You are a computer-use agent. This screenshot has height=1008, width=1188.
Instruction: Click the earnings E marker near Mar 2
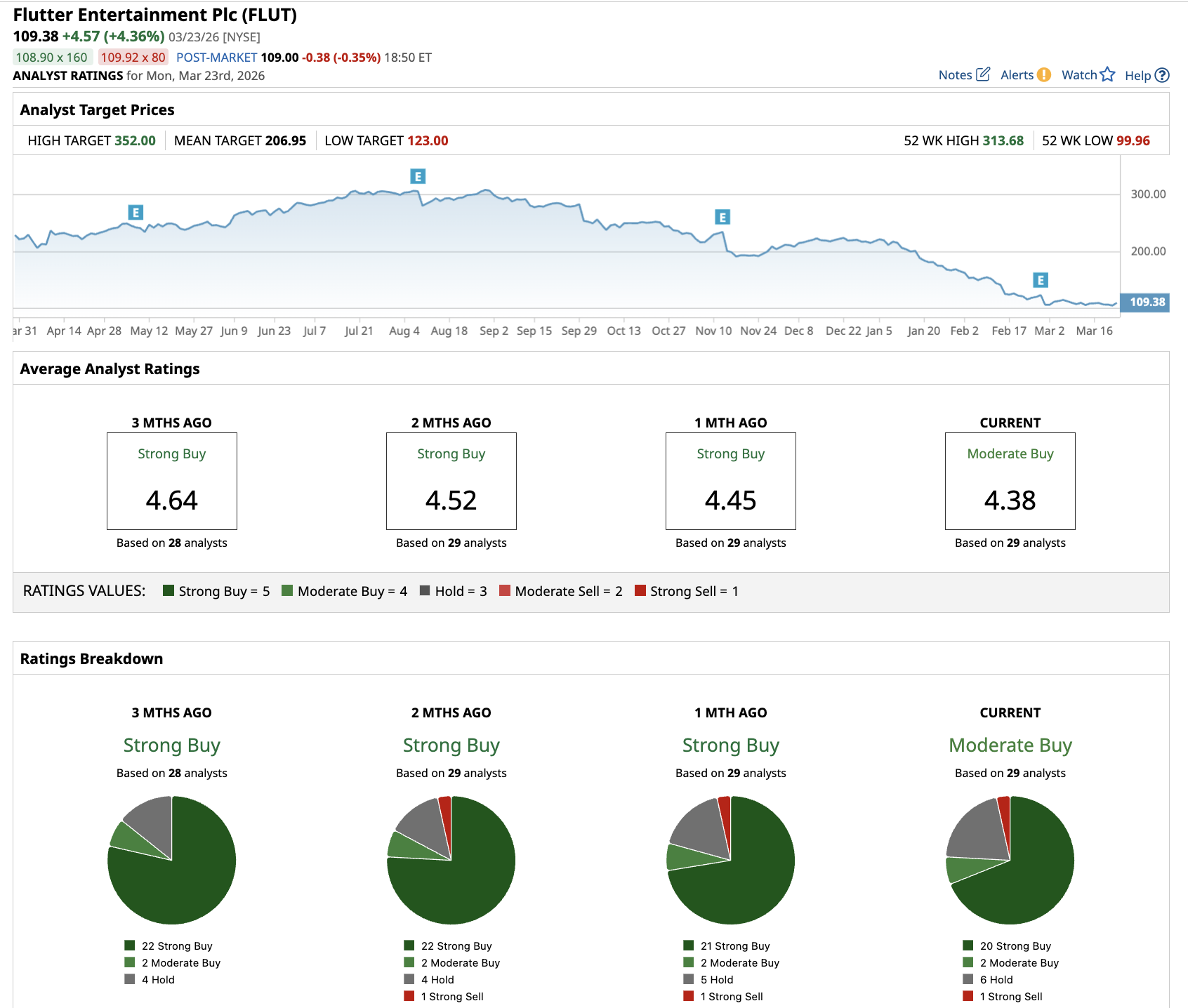click(x=1041, y=280)
